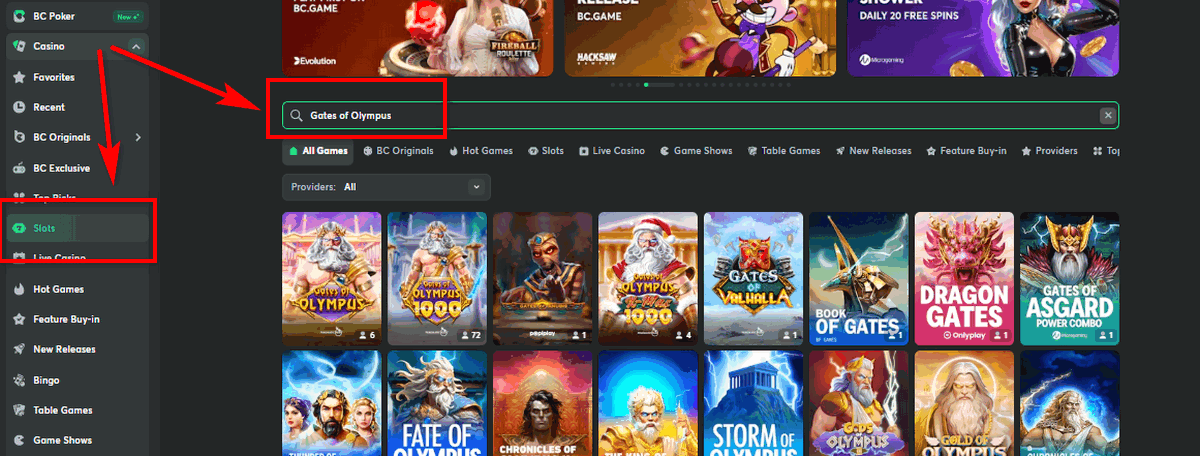Open Bingo in sidebar
The width and height of the screenshot is (1200, 456).
pyautogui.click(x=76, y=380)
